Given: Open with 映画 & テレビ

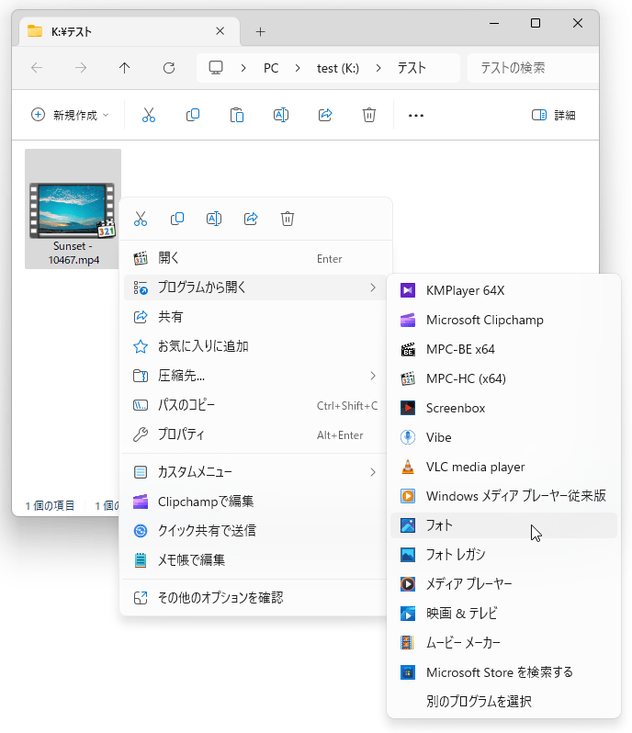Looking at the screenshot, I should pyautogui.click(x=503, y=613).
